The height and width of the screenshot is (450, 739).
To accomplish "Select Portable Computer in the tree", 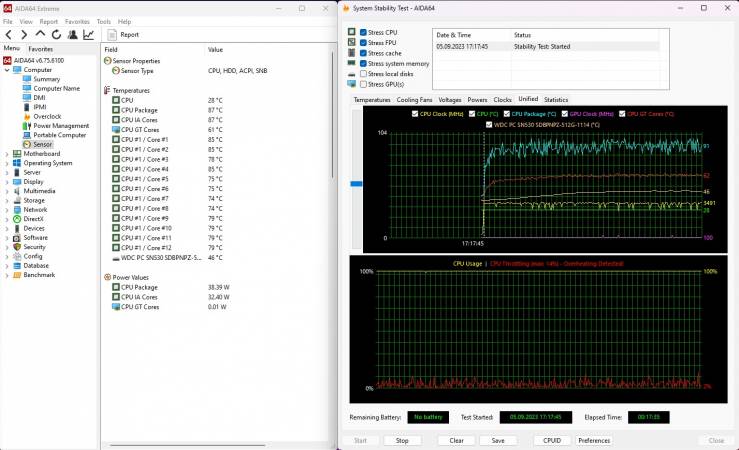I will [59, 135].
